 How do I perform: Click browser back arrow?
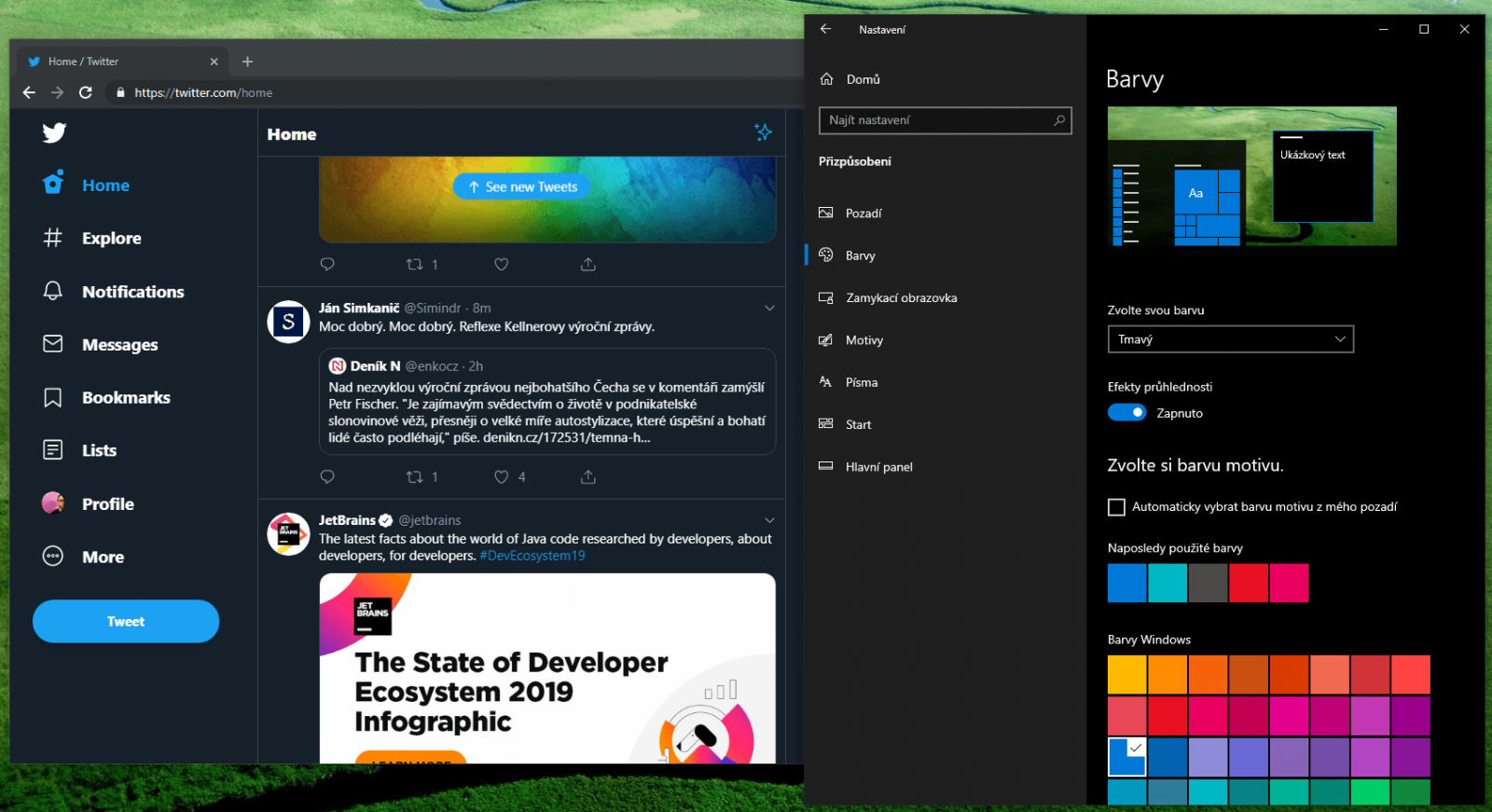[x=29, y=92]
